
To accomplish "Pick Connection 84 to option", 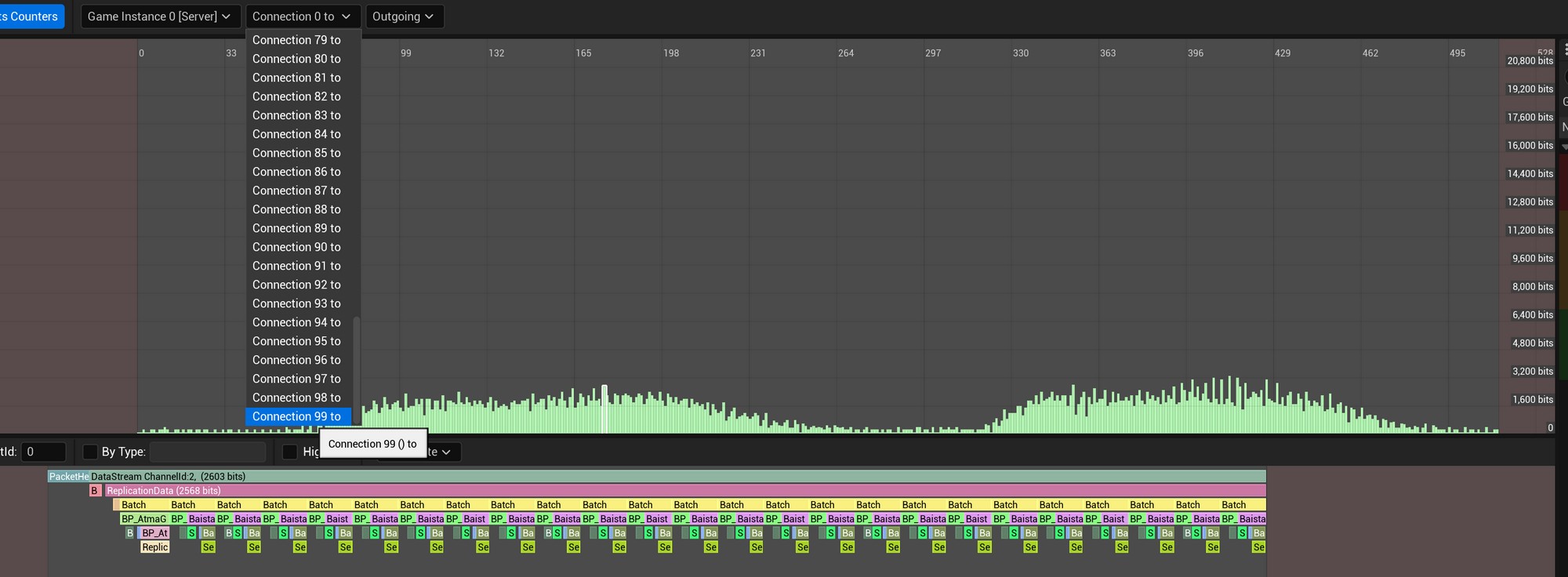I will (x=298, y=134).
